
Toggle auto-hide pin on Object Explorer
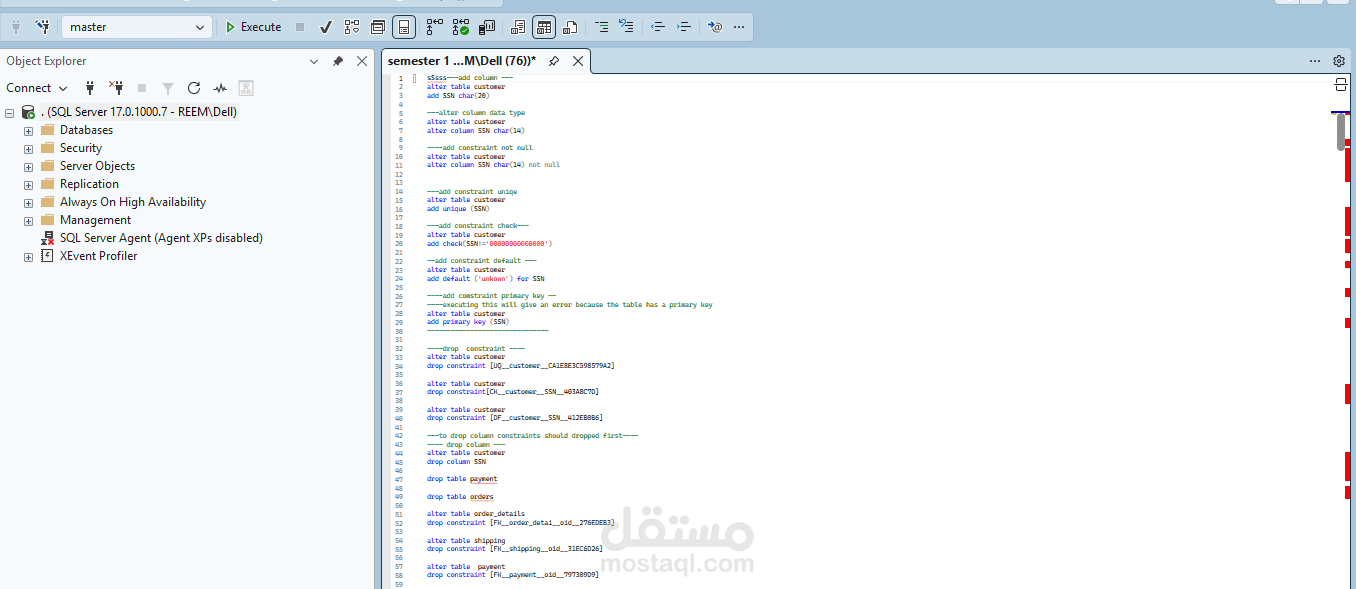[x=338, y=61]
